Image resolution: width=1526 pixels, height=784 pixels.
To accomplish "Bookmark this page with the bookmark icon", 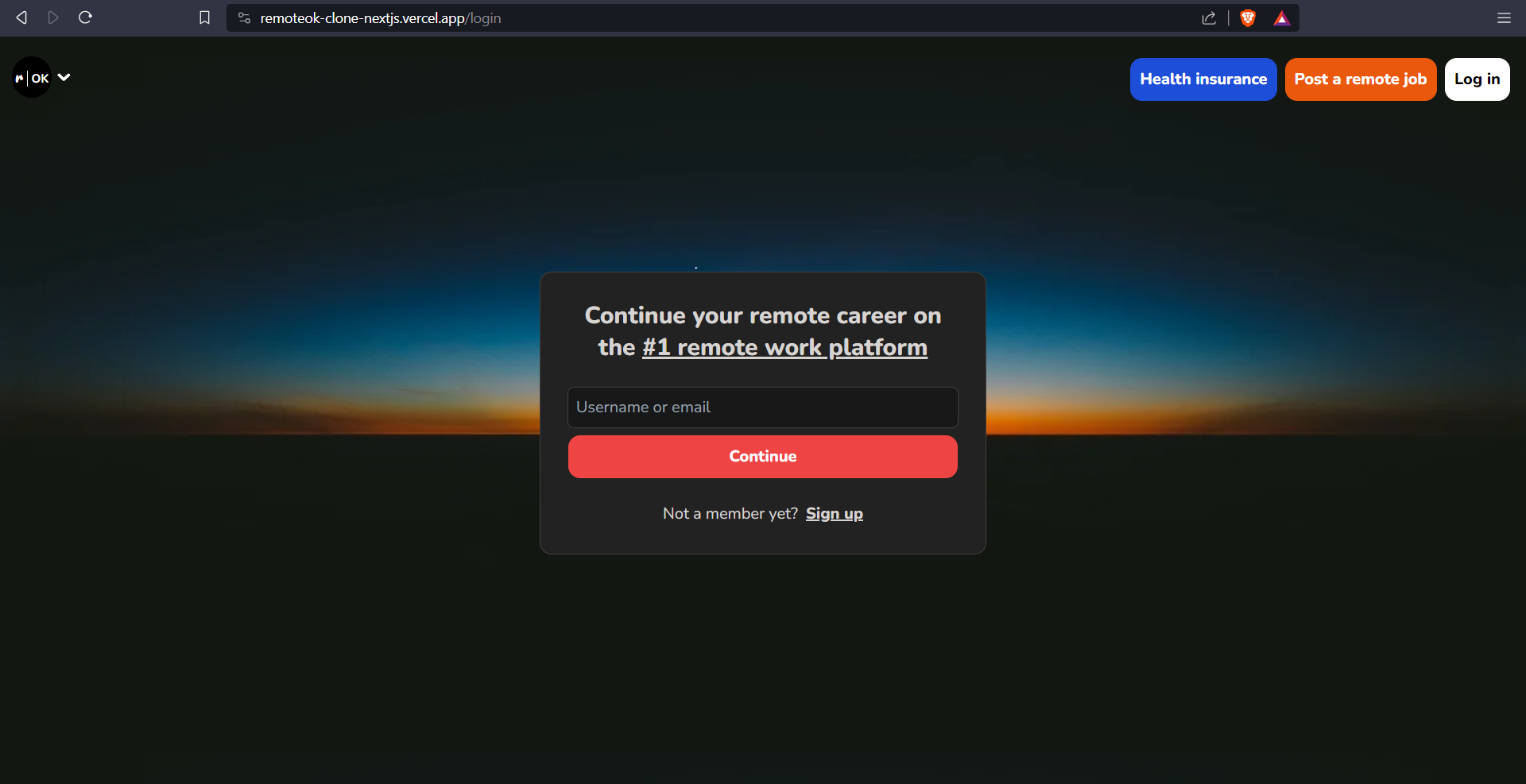I will (x=204, y=17).
